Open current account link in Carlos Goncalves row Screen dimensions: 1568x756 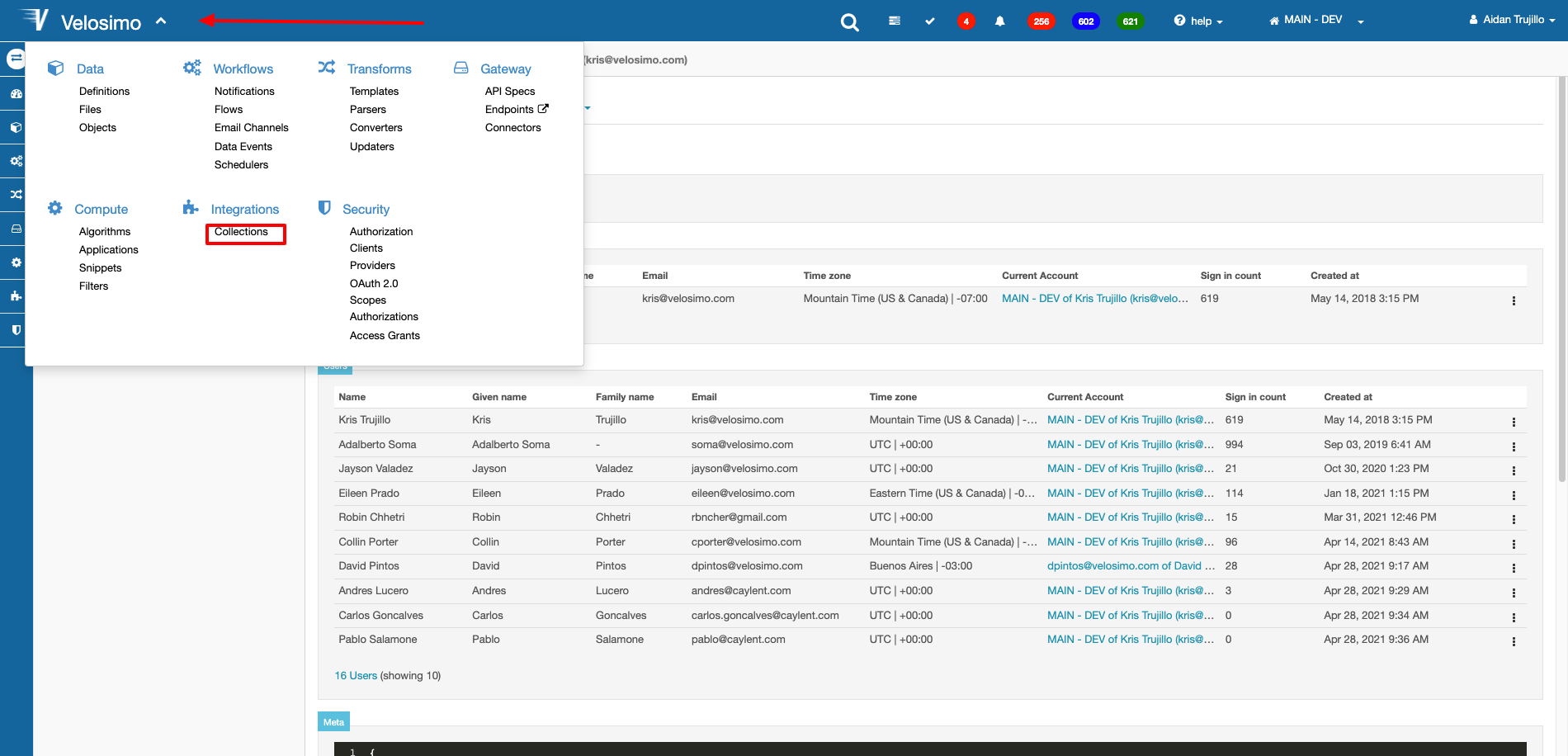(1131, 616)
